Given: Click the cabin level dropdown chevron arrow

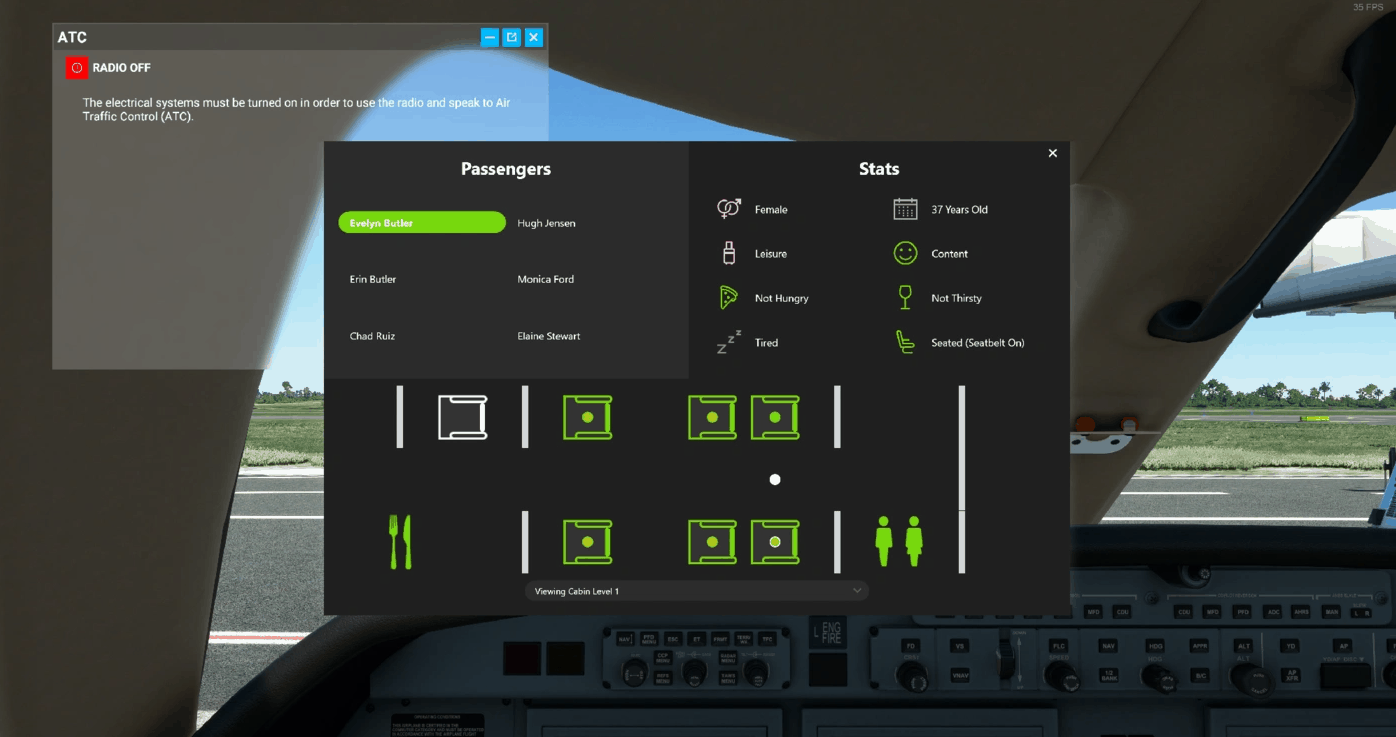Looking at the screenshot, I should coord(857,591).
